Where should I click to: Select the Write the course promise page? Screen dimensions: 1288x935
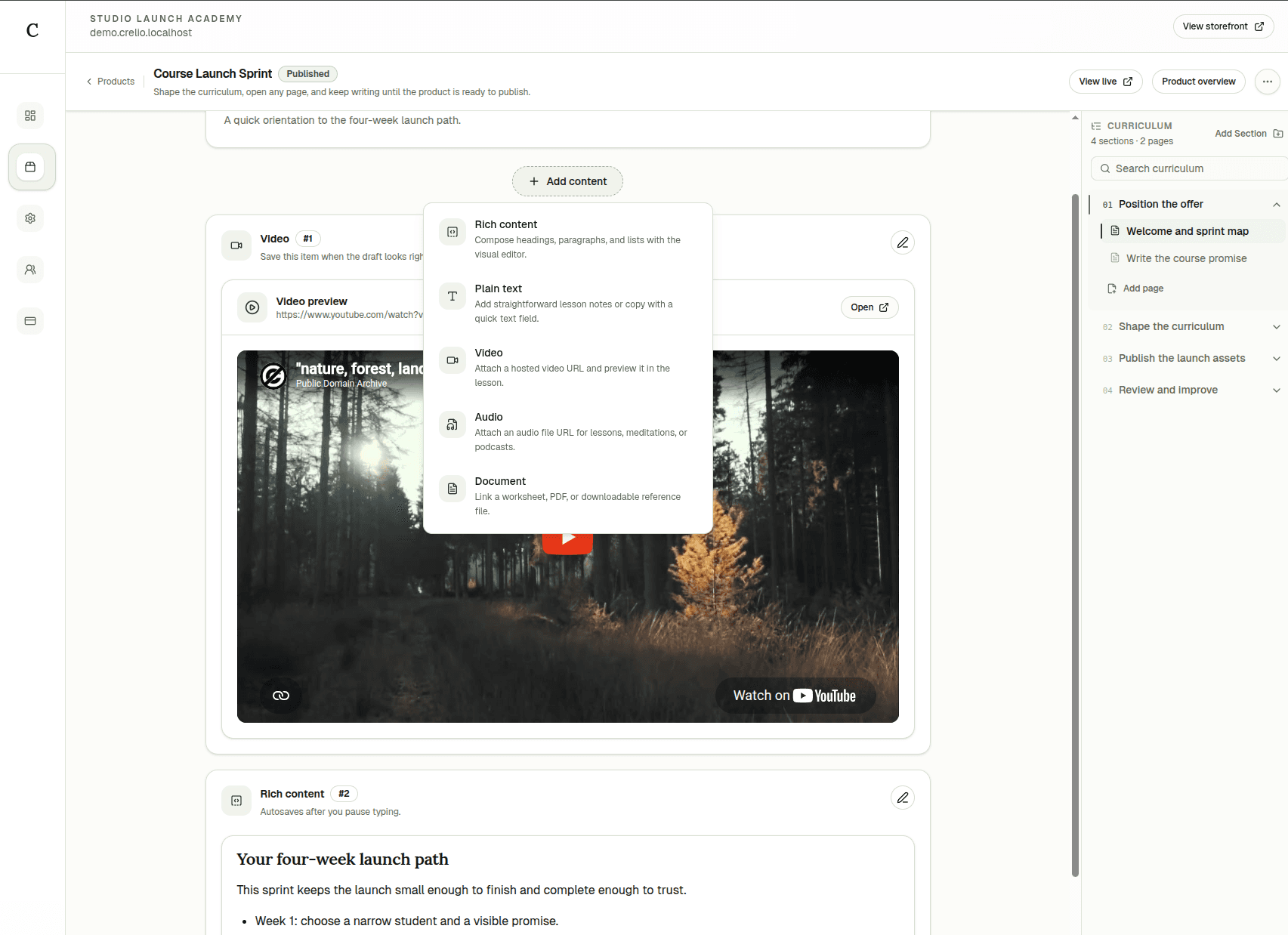(1192, 258)
